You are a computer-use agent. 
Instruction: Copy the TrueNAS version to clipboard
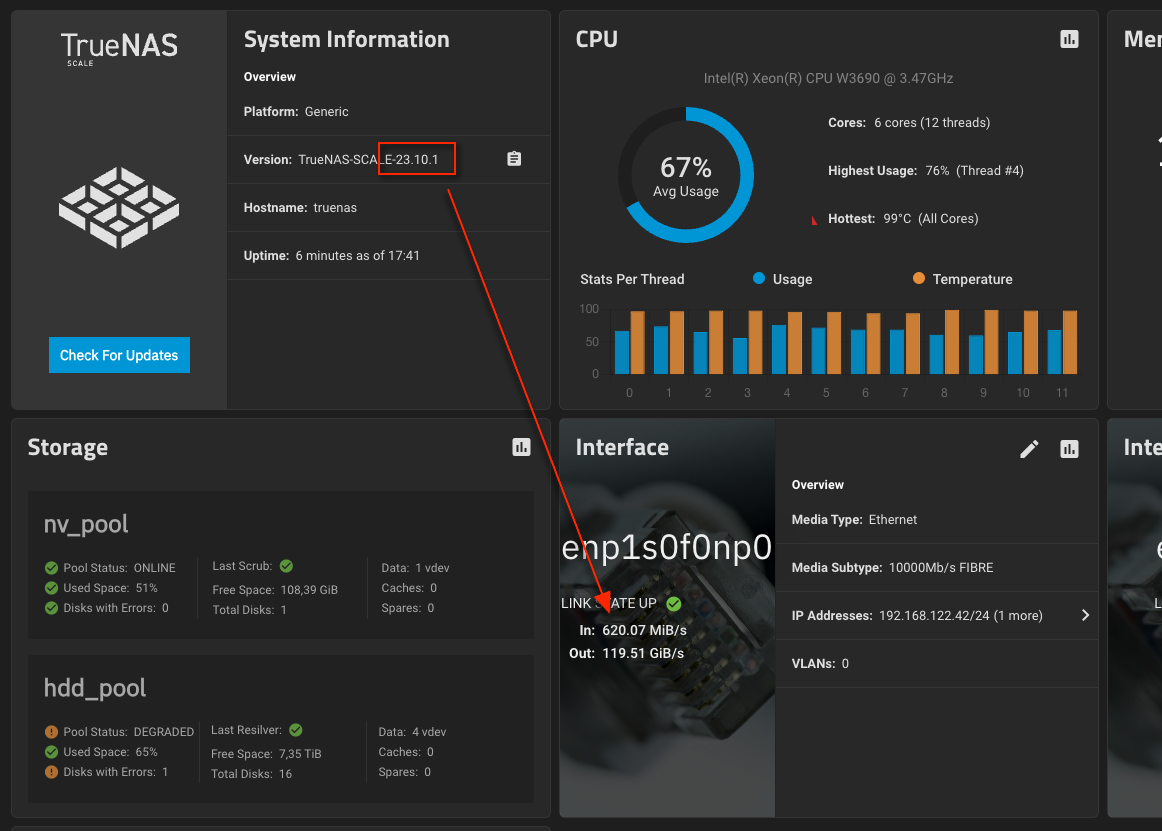[x=514, y=159]
